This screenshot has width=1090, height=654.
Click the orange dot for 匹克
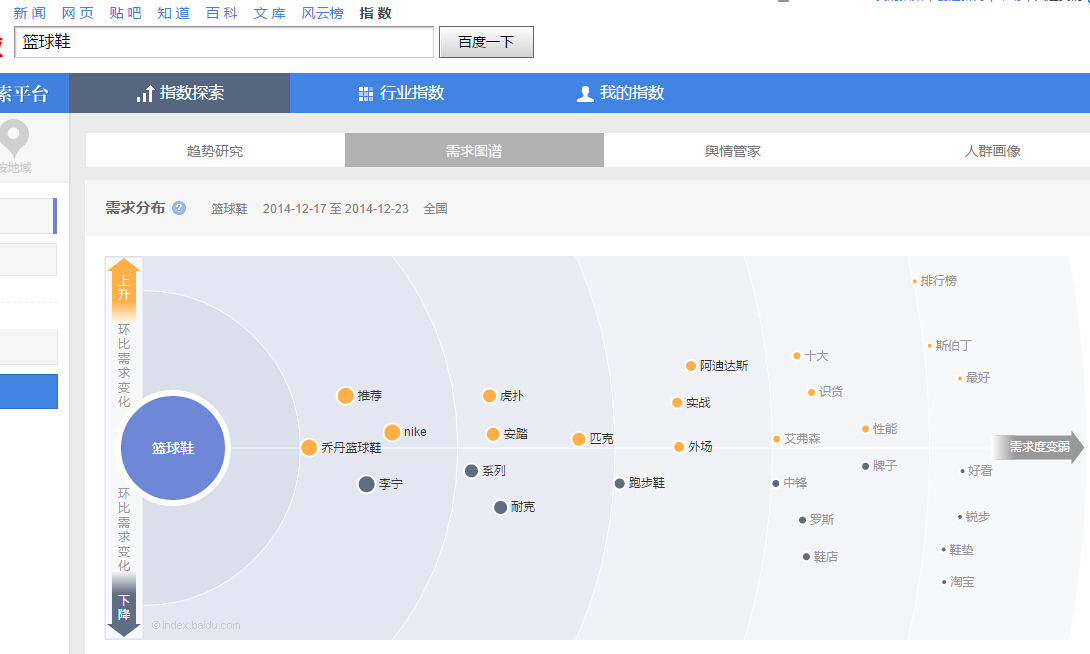pos(578,439)
